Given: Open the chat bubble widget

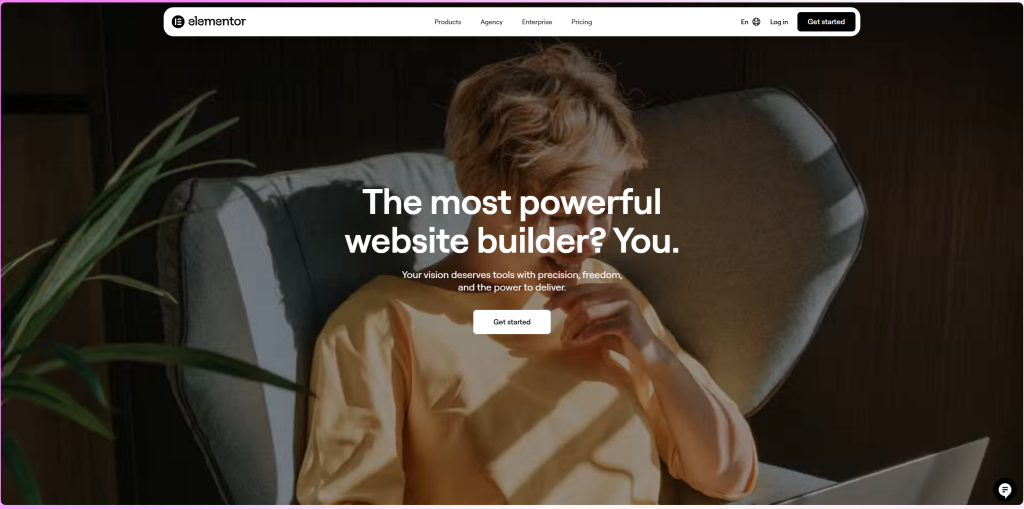Looking at the screenshot, I should pyautogui.click(x=1005, y=489).
